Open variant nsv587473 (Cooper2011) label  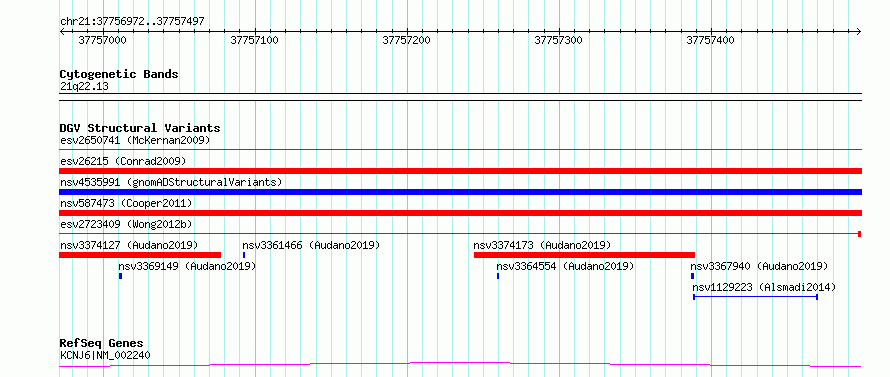point(126,203)
